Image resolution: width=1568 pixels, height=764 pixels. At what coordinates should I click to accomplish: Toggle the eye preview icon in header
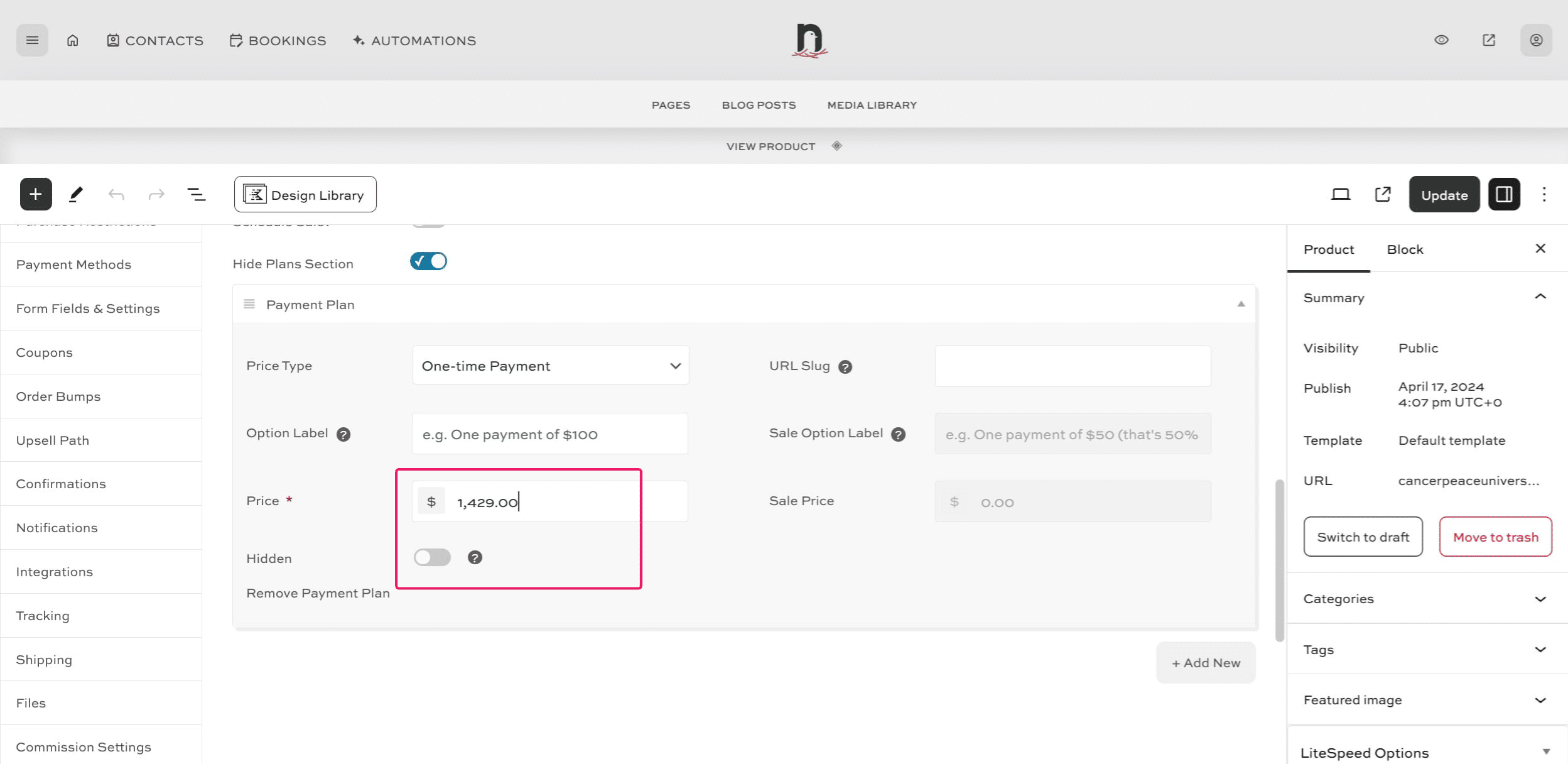point(1441,40)
